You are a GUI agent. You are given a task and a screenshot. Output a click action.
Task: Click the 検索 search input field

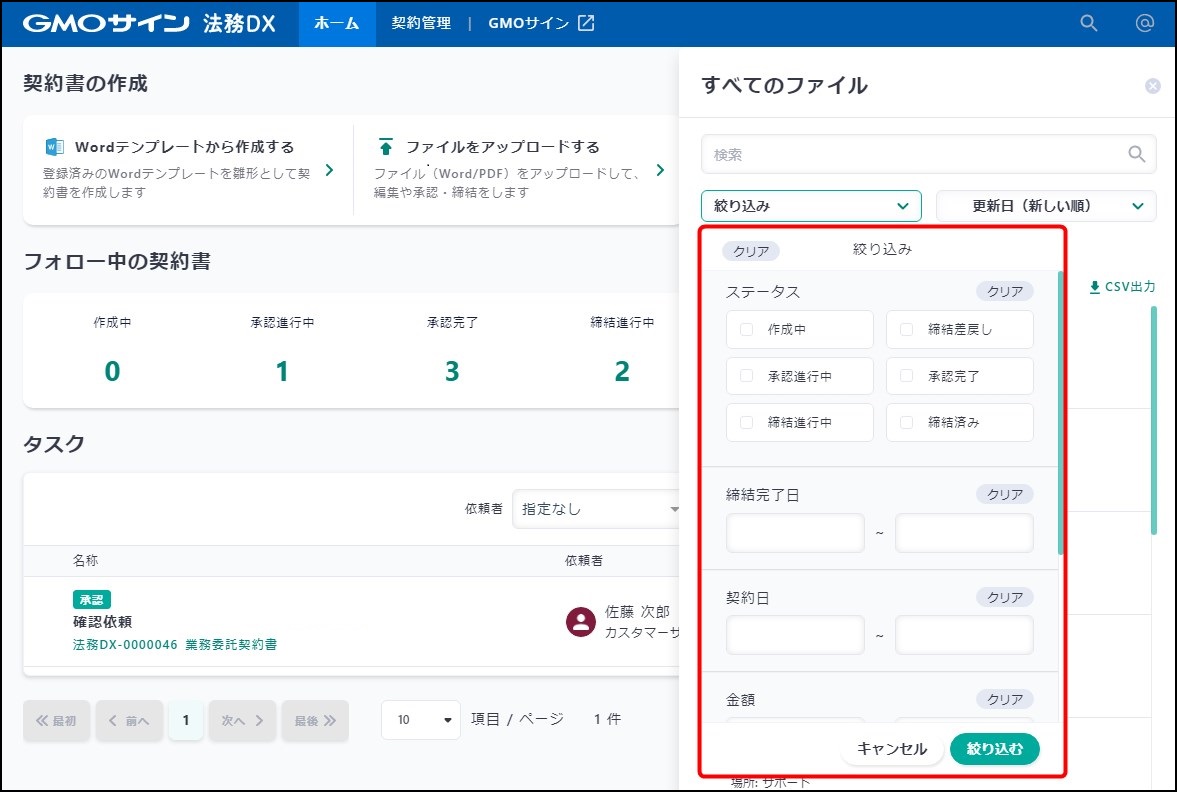coord(929,155)
